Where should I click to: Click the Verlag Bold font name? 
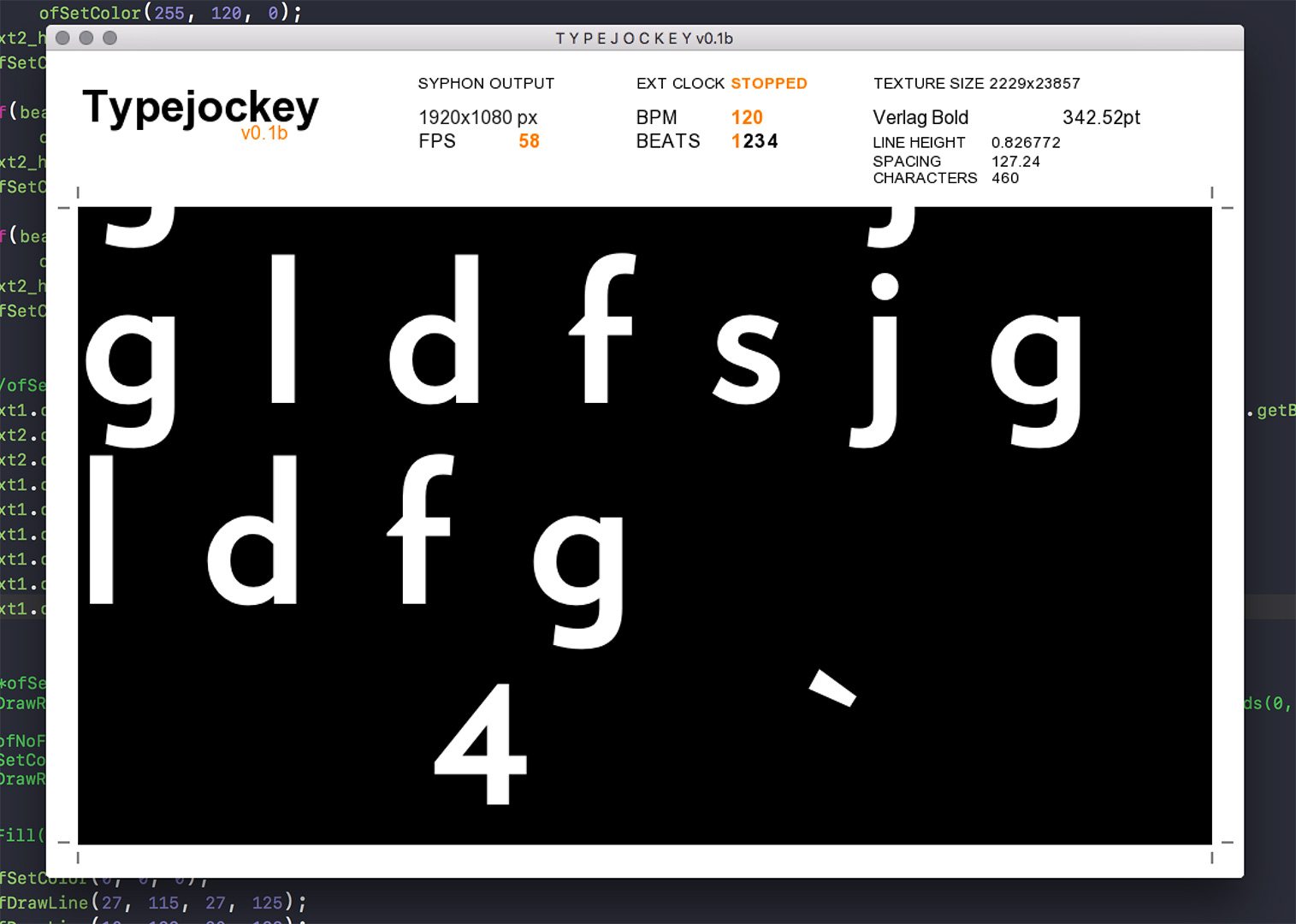tap(920, 117)
